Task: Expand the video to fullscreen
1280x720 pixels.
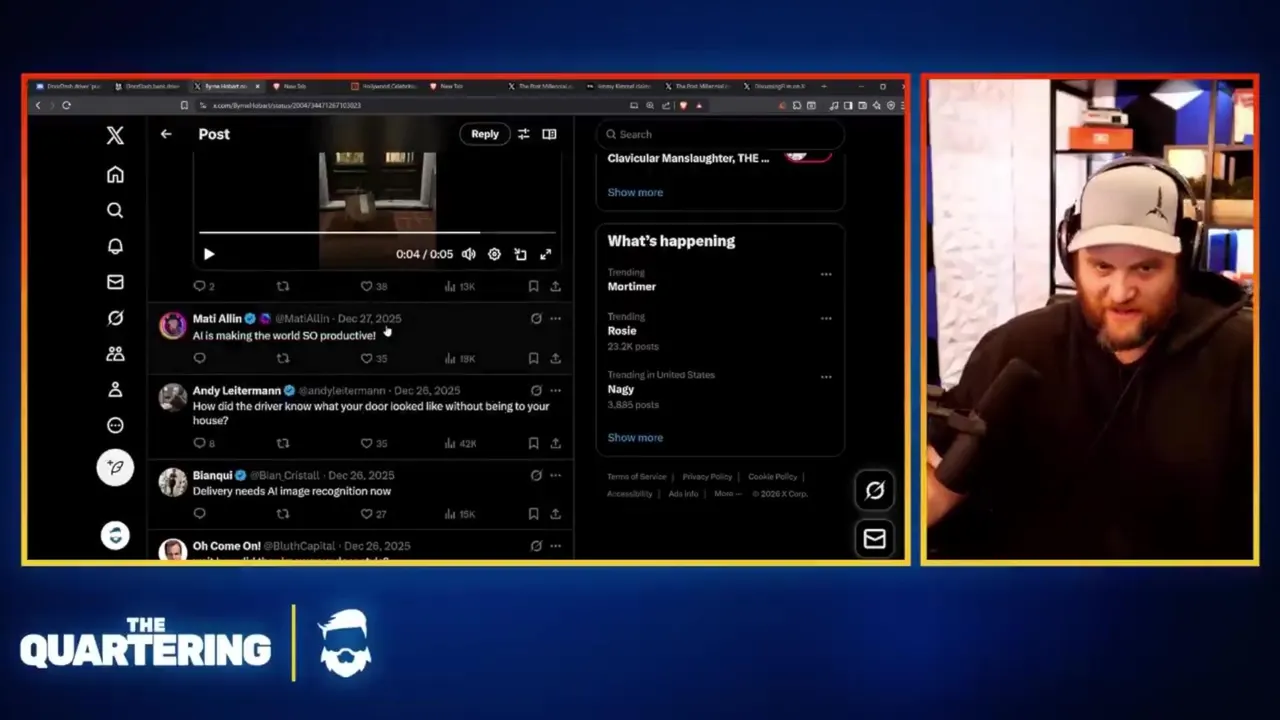Action: click(x=546, y=254)
